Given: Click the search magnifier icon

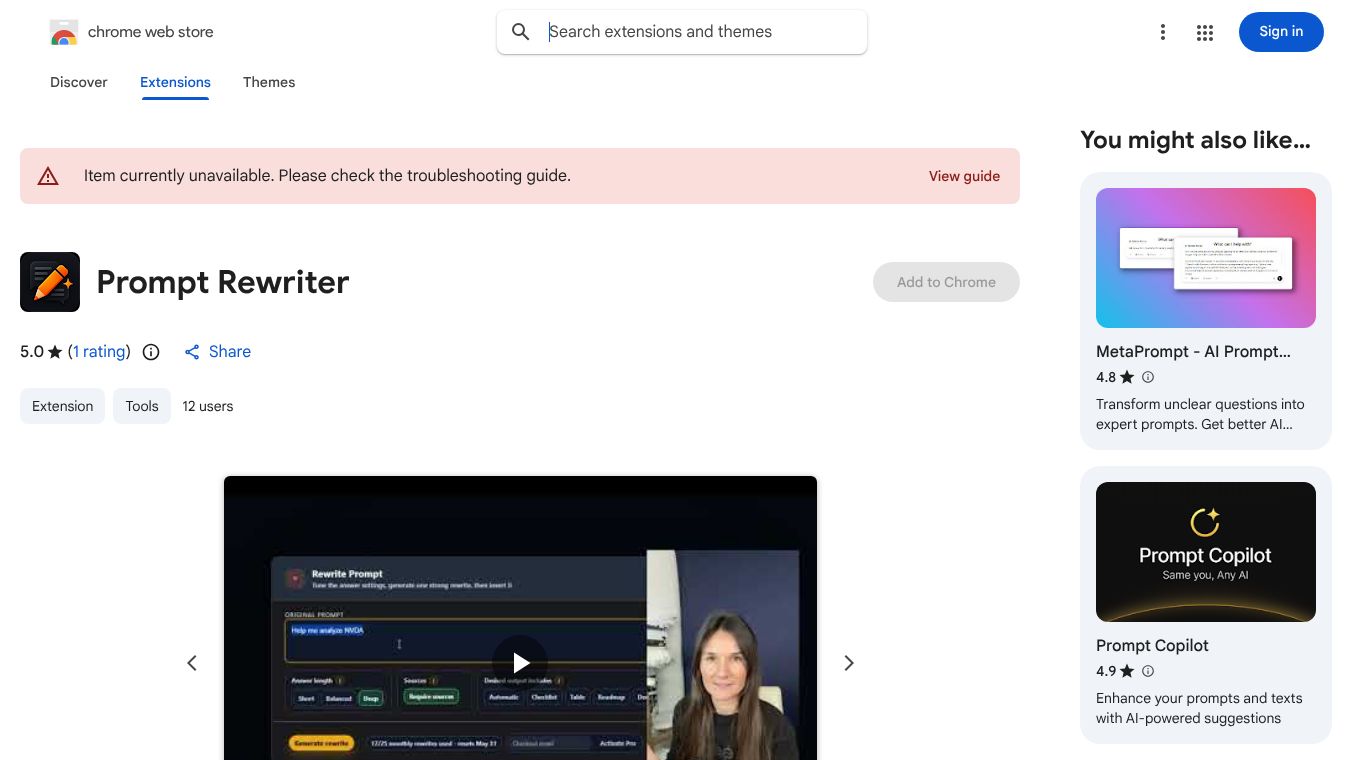Looking at the screenshot, I should (521, 32).
